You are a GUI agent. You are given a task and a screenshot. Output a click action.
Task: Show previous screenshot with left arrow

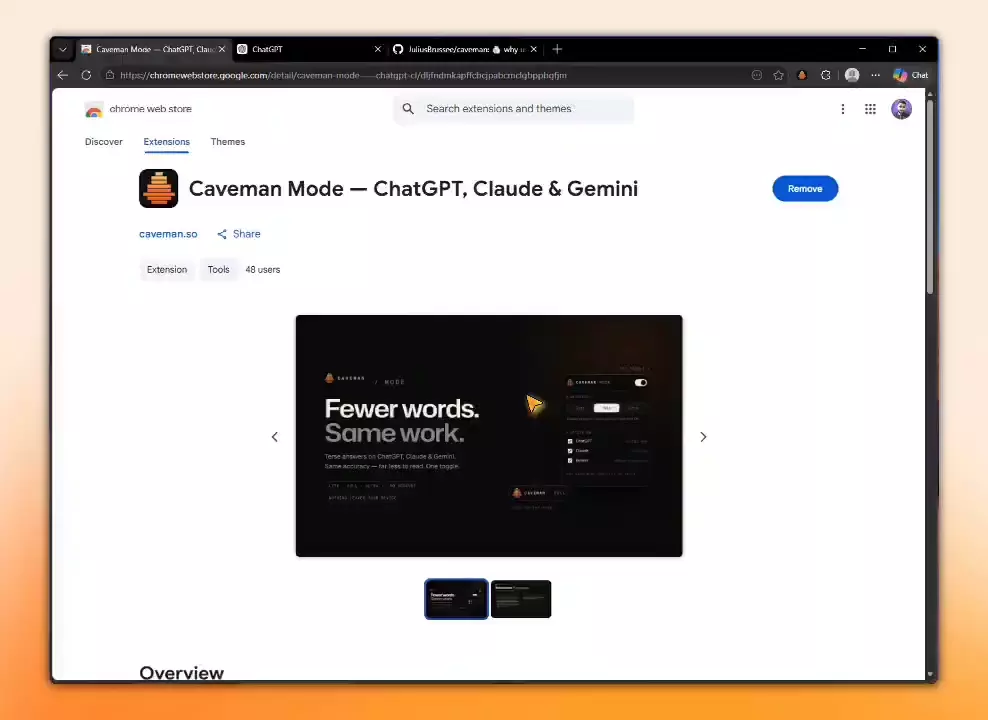tap(275, 437)
